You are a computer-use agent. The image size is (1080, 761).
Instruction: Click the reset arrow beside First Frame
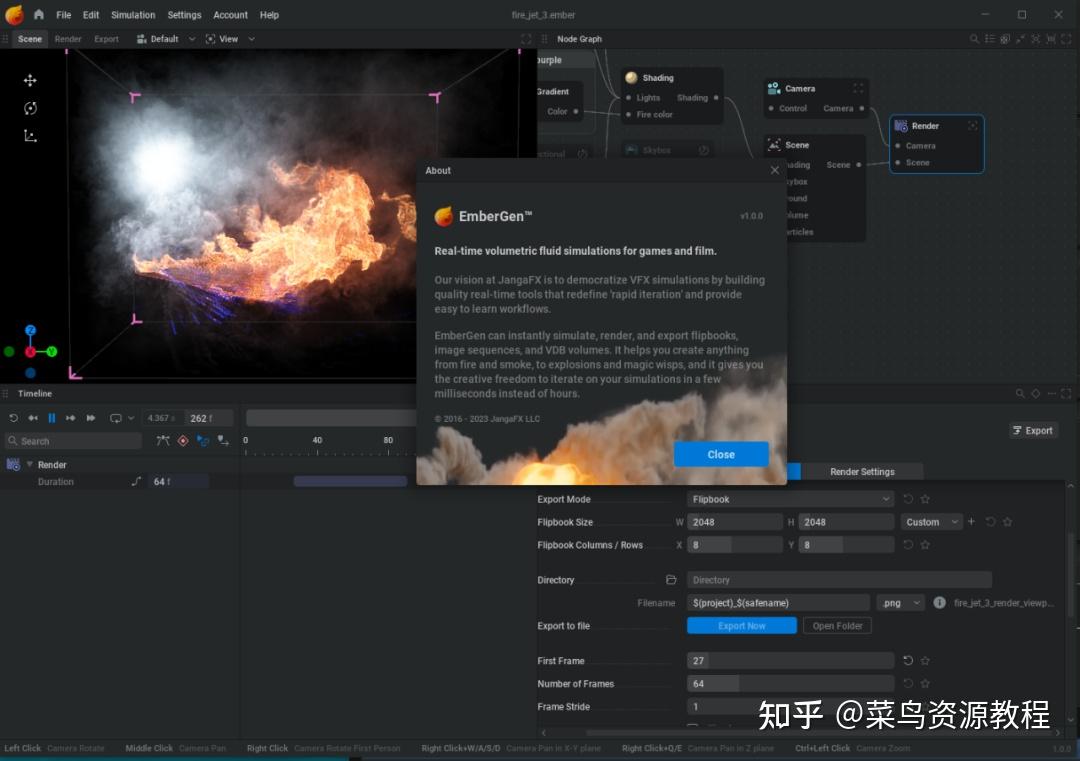pos(907,660)
